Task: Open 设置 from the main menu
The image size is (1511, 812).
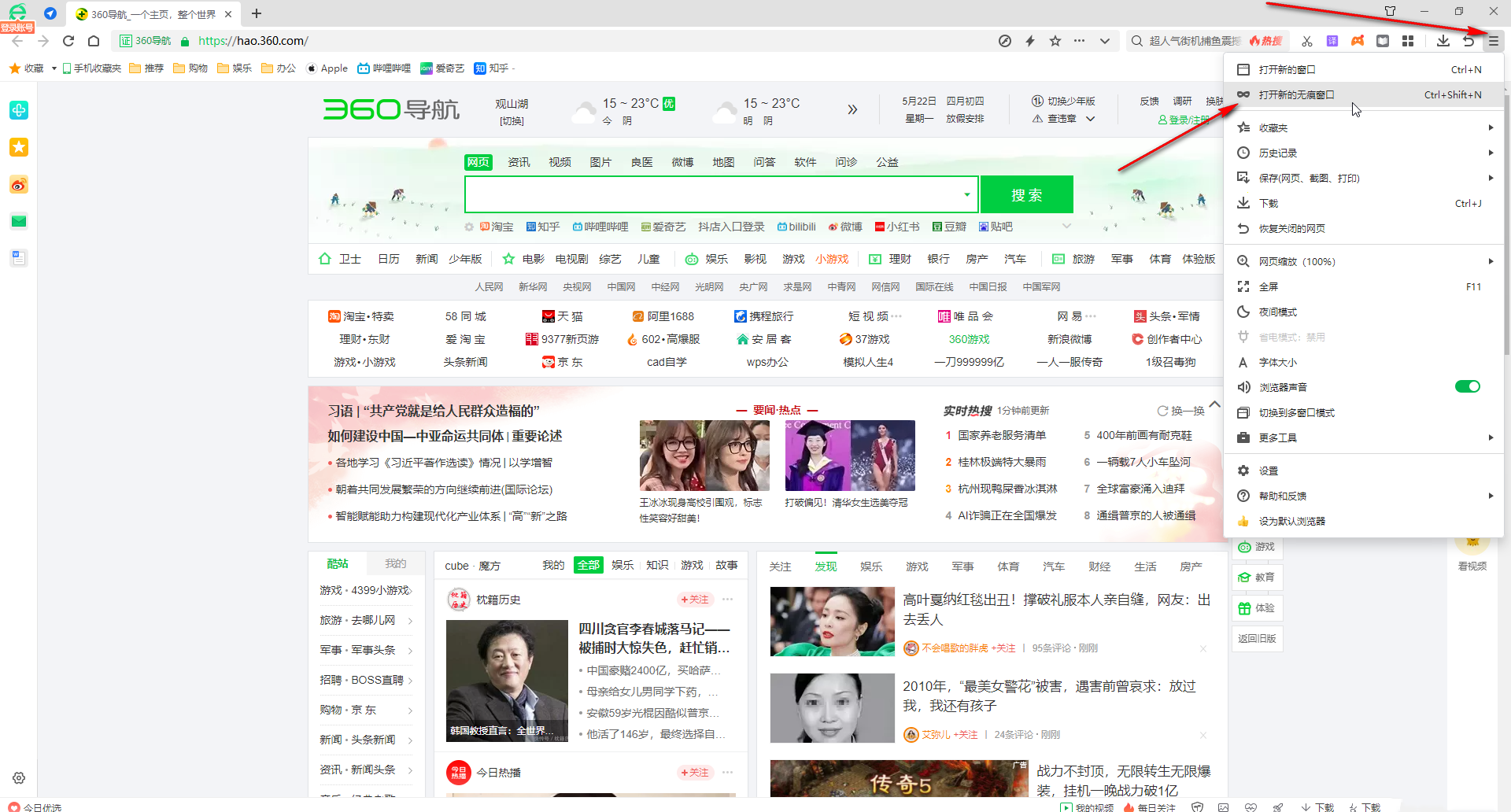Action: pyautogui.click(x=1364, y=471)
